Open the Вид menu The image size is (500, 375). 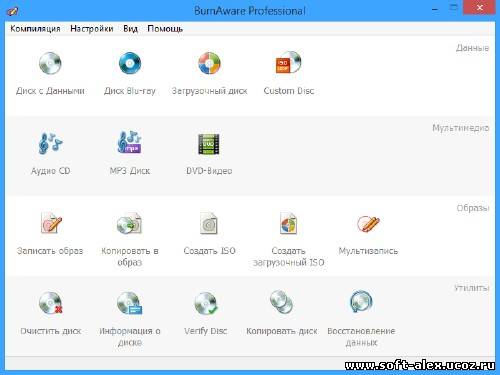[130, 29]
